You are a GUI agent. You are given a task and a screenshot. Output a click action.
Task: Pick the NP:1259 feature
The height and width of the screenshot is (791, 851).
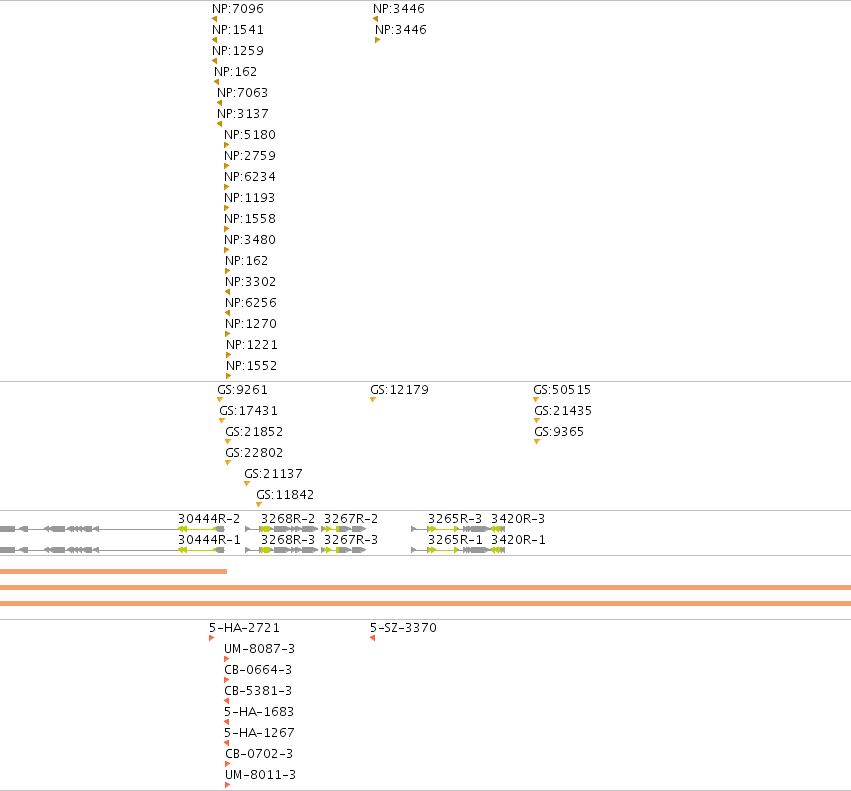click(x=238, y=51)
